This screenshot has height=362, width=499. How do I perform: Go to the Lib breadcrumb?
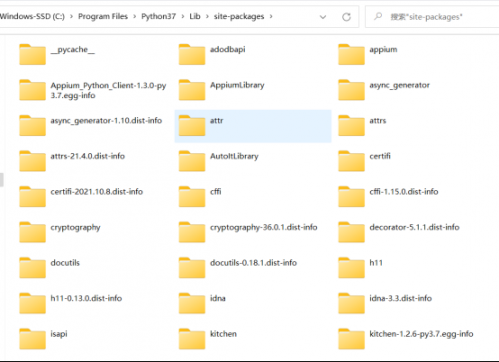point(195,16)
